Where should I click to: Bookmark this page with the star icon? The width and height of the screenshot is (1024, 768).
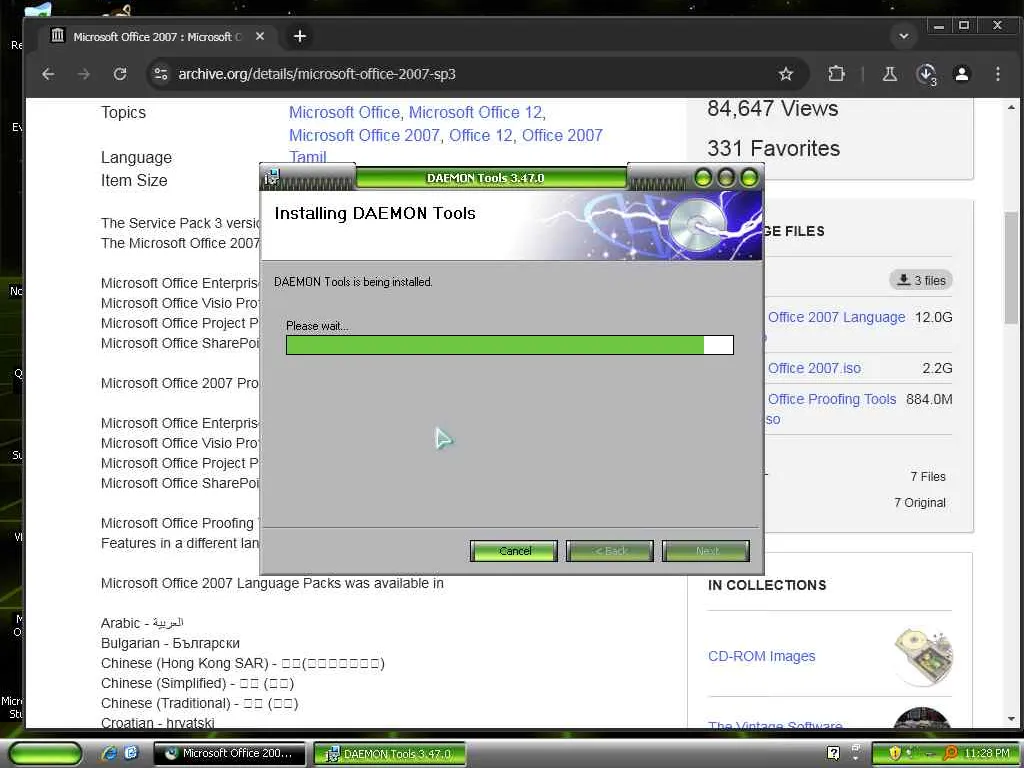(x=786, y=74)
